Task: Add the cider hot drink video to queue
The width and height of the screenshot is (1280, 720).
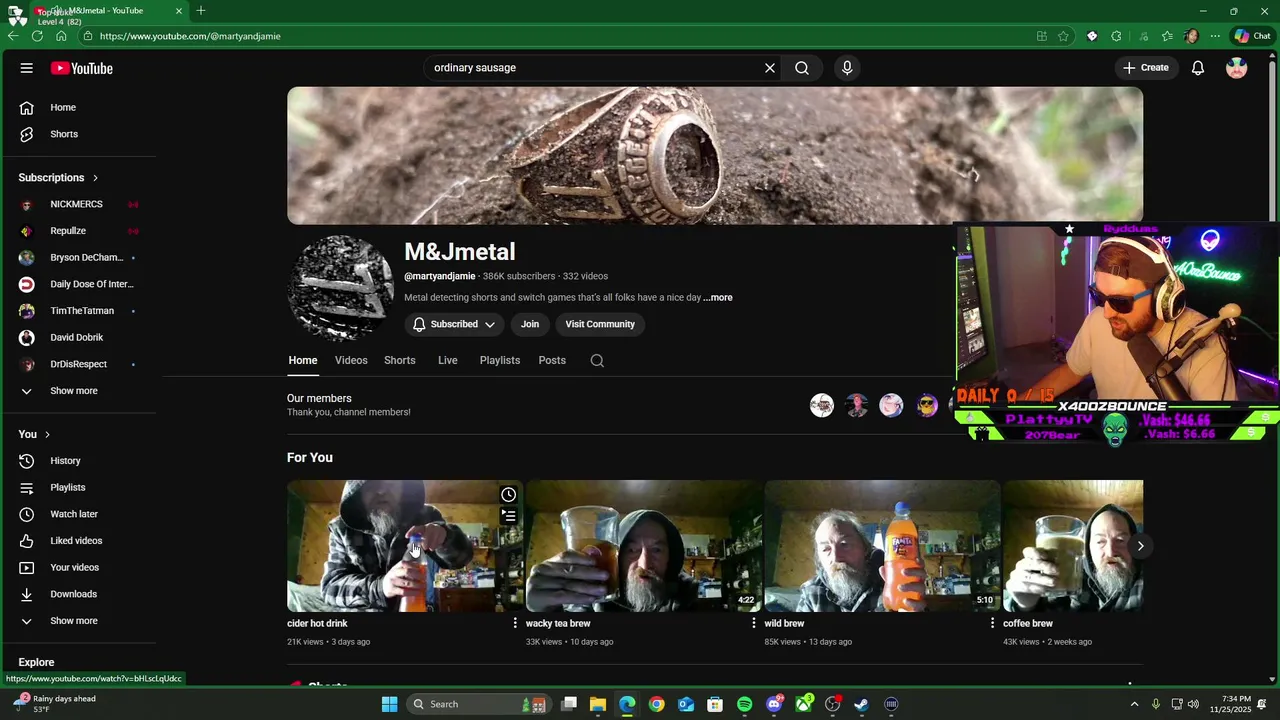Action: tap(509, 516)
